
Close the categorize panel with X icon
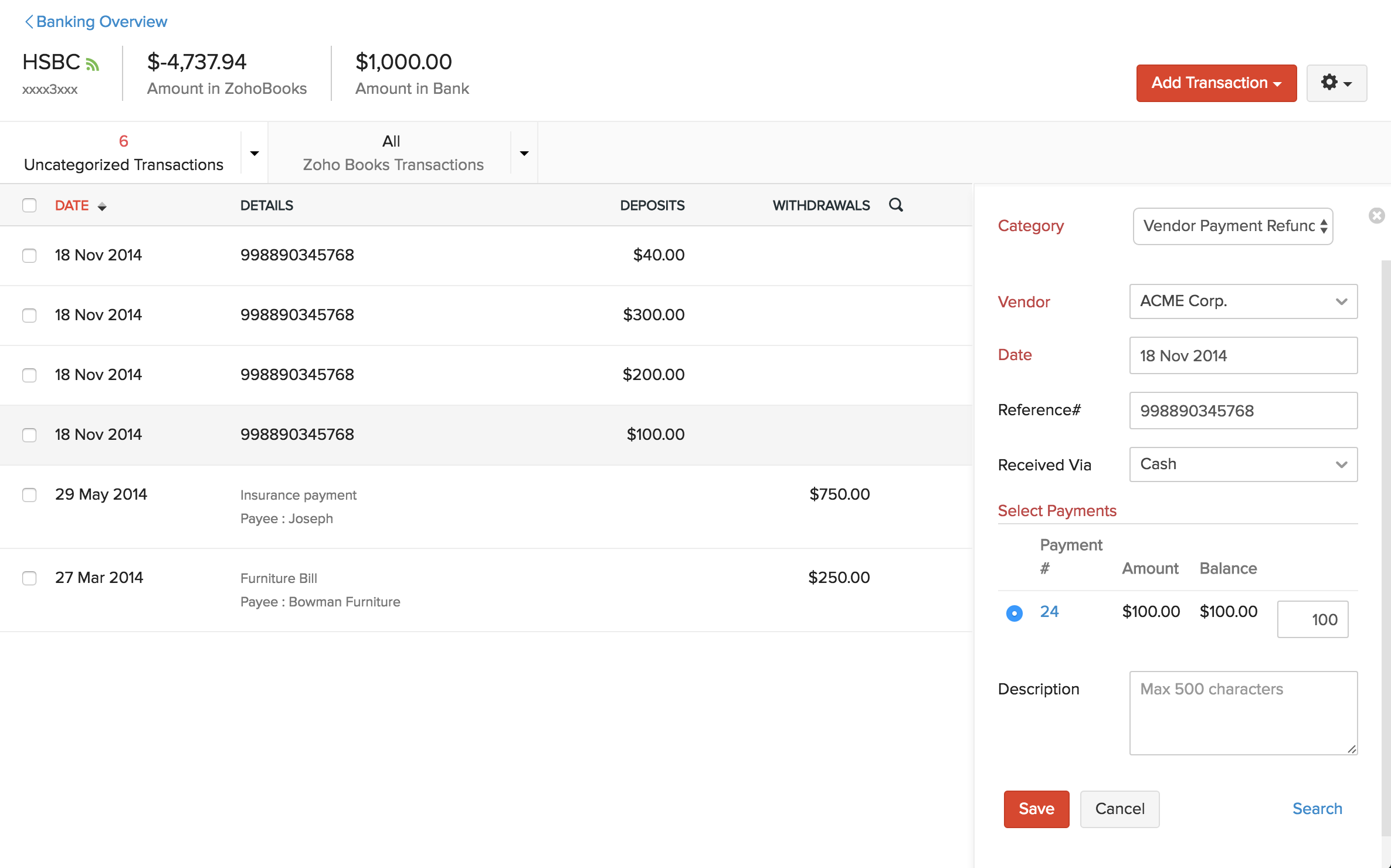(x=1376, y=216)
